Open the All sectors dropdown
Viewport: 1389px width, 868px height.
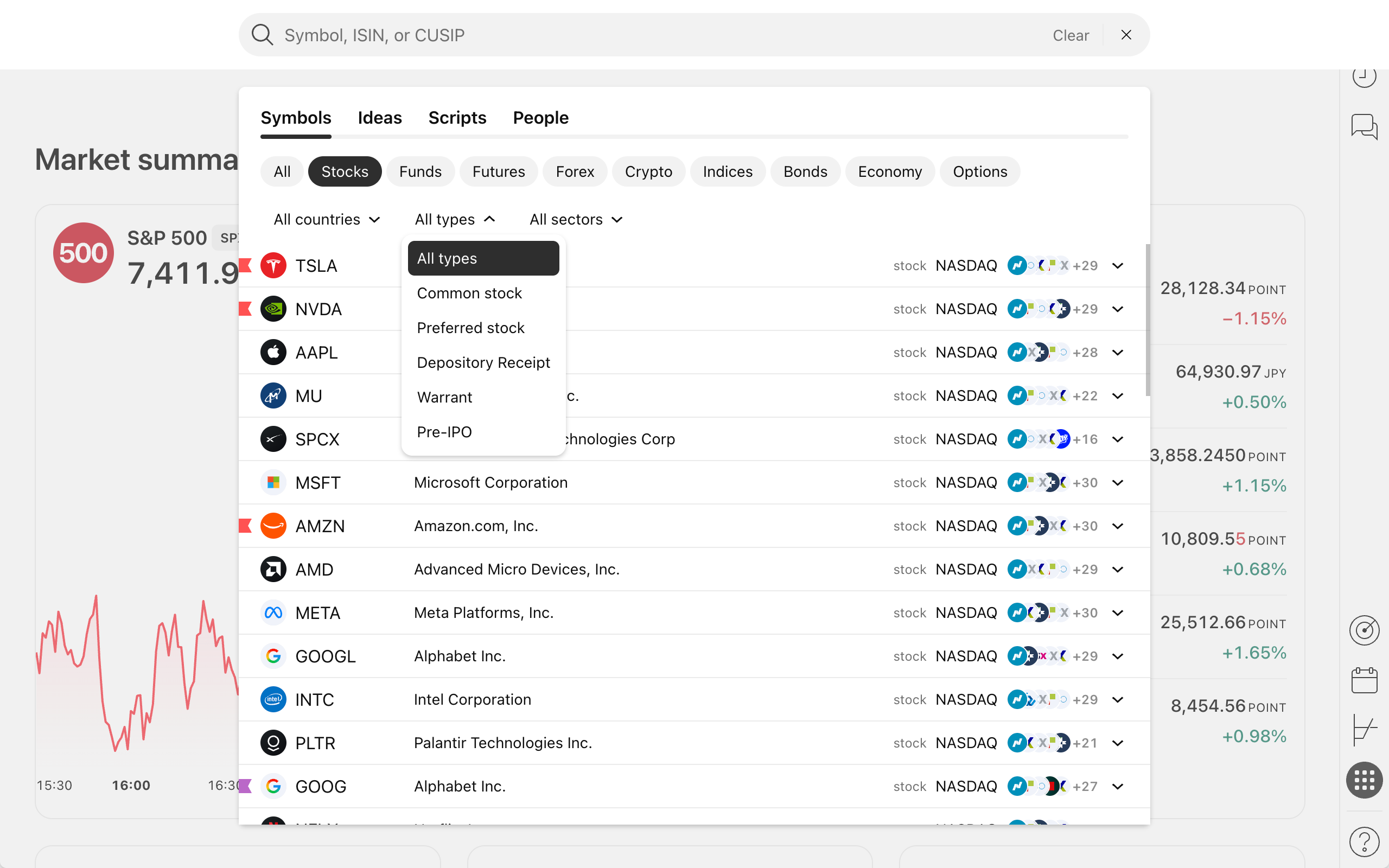[576, 220]
